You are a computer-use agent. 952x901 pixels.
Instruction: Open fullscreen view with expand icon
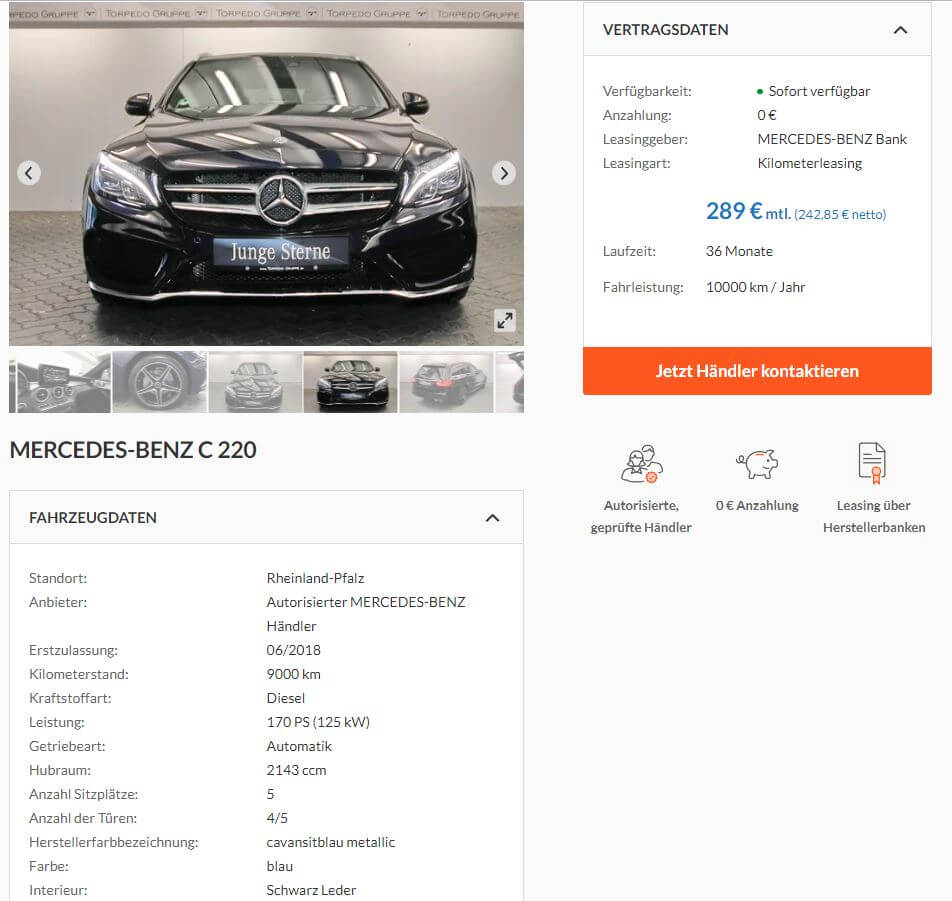pos(505,321)
